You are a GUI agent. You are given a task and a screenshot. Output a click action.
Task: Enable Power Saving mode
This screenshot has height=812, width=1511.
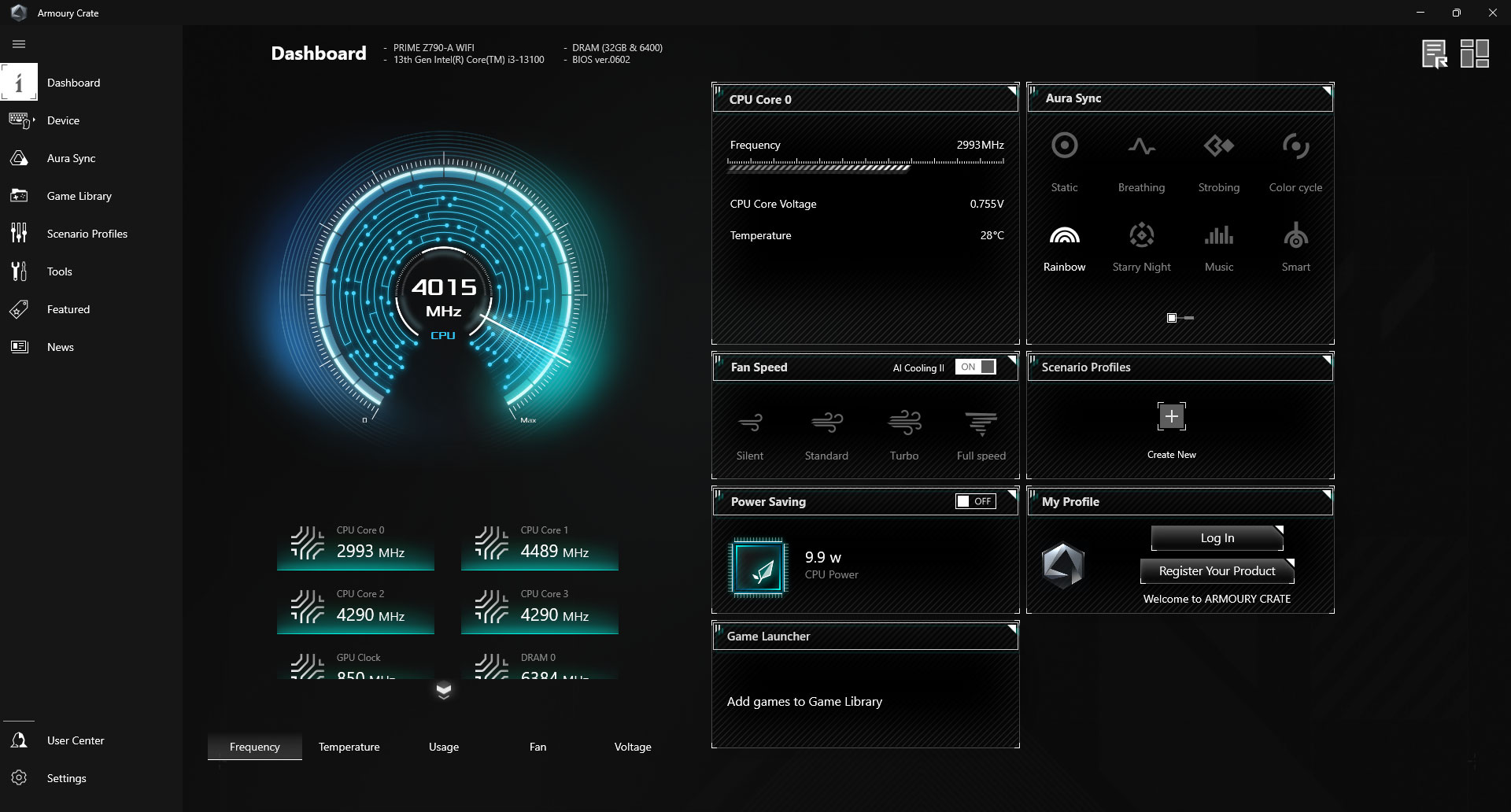coord(974,501)
